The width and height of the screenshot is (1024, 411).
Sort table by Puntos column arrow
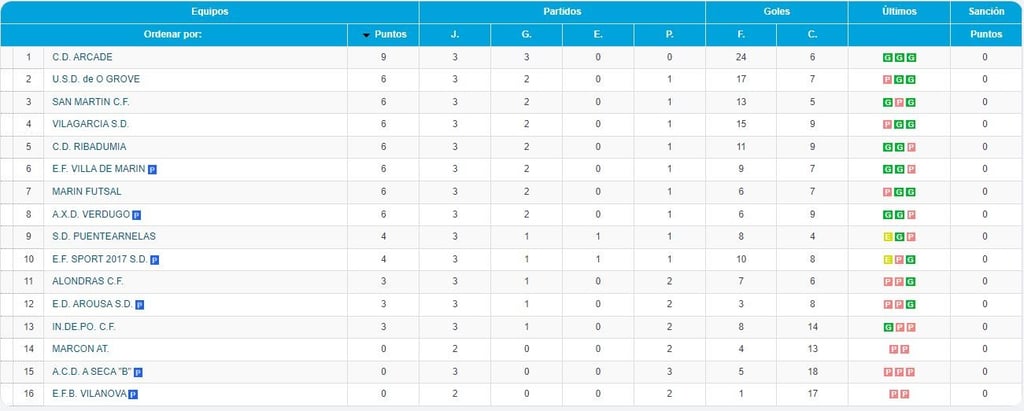coord(367,35)
